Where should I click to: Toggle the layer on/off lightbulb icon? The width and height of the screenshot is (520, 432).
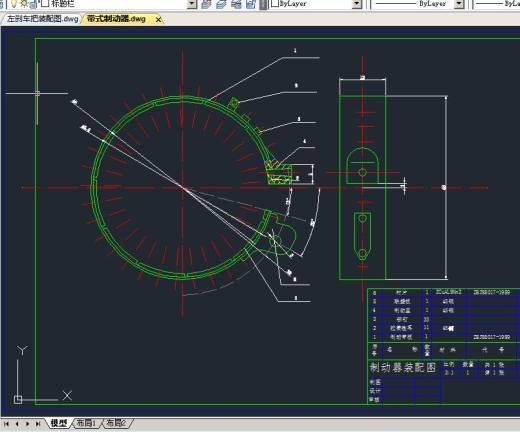point(14,4)
